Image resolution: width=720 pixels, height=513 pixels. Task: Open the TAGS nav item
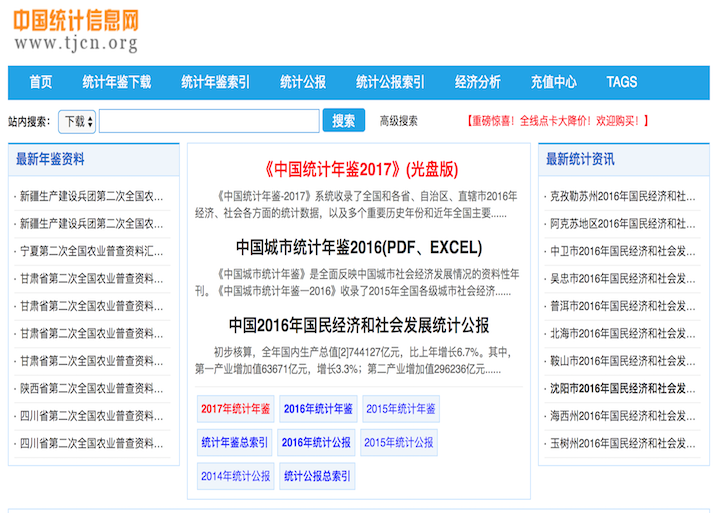(622, 82)
